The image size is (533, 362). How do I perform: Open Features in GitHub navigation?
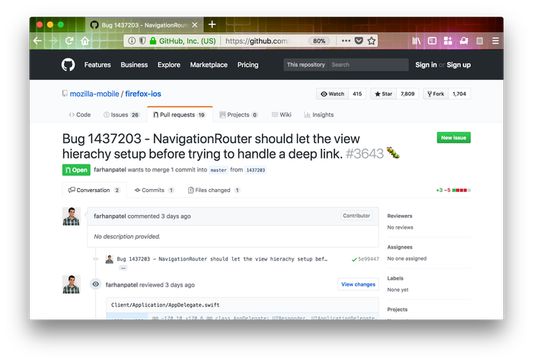pyautogui.click(x=98, y=65)
